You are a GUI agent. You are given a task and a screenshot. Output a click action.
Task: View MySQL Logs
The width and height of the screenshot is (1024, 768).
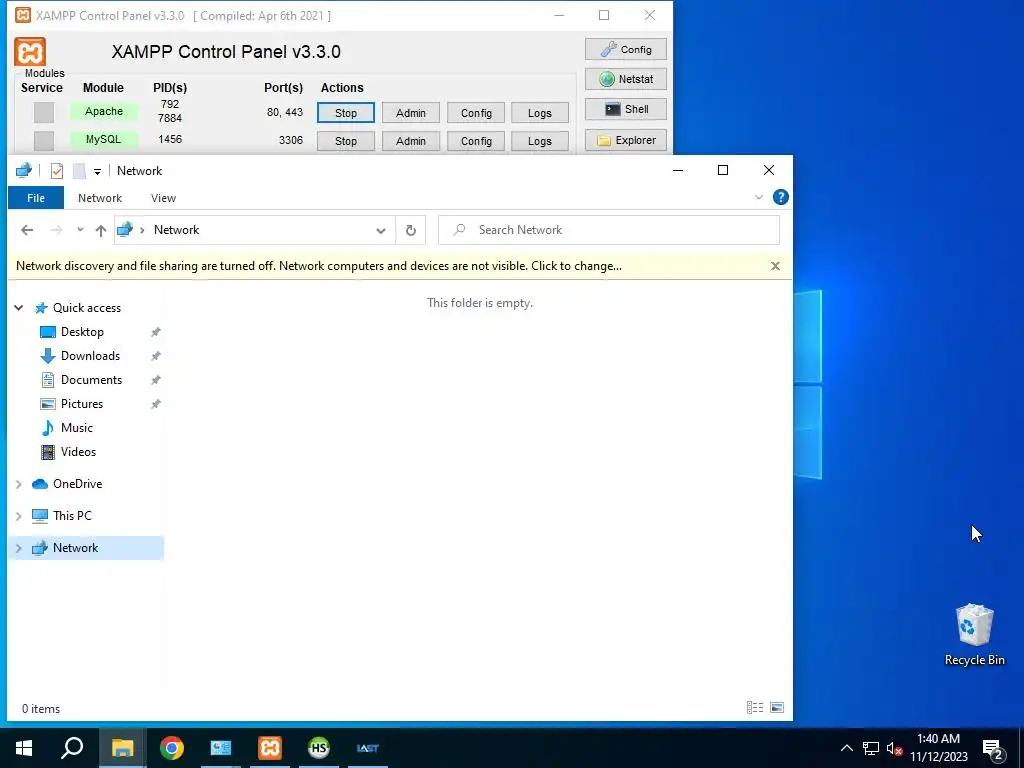(x=539, y=141)
